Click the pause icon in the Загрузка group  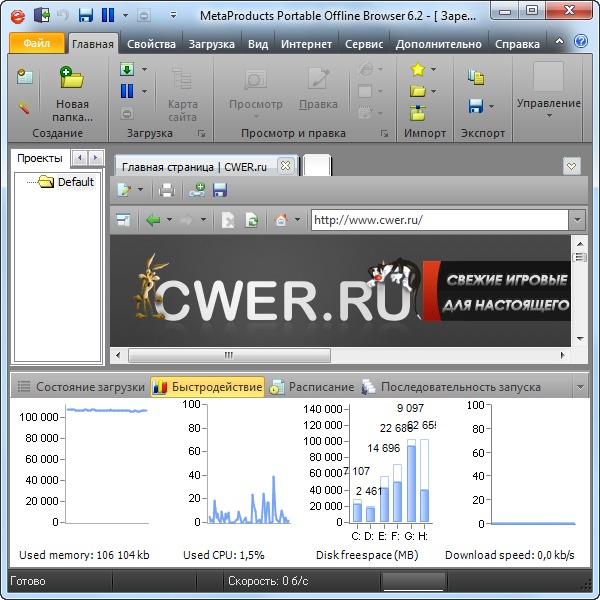point(127,91)
